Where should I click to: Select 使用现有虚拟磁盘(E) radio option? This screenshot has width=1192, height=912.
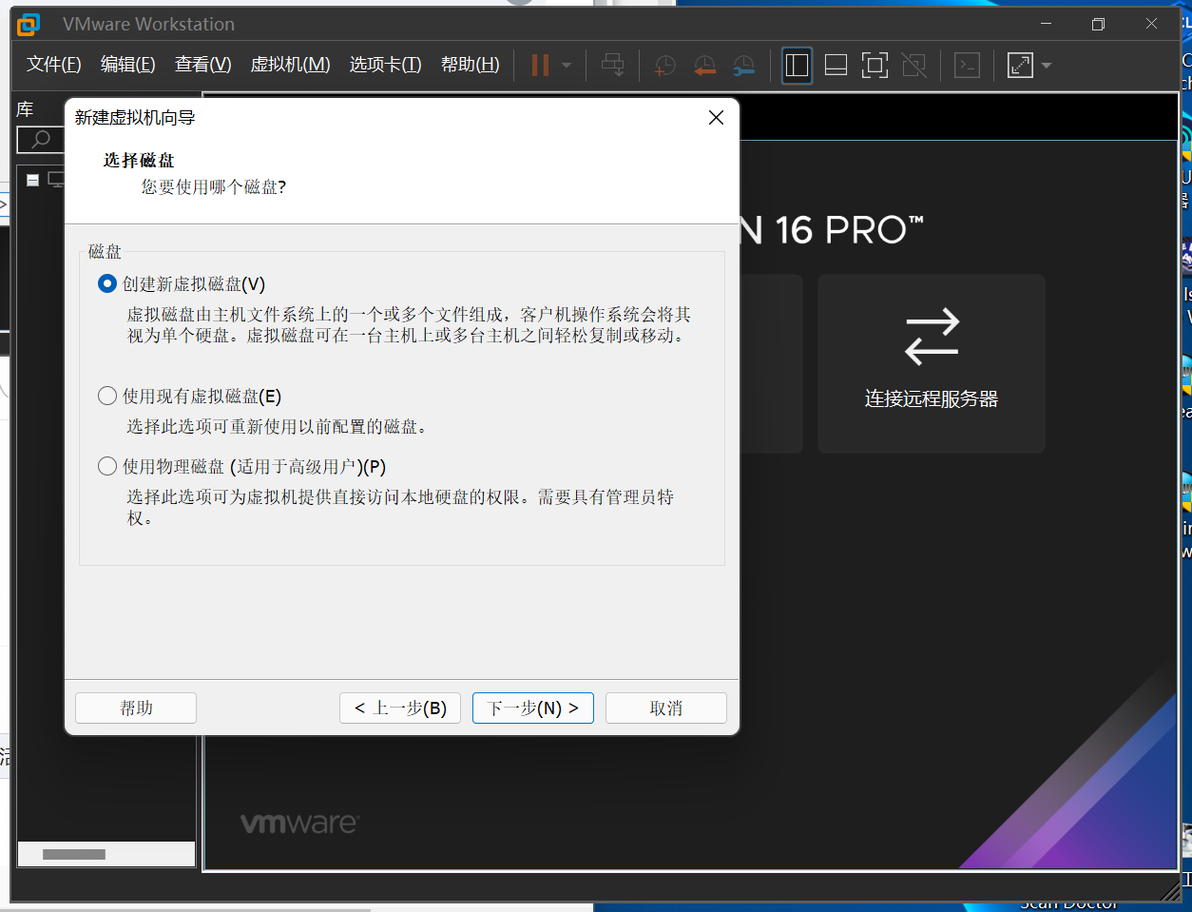[x=107, y=396]
